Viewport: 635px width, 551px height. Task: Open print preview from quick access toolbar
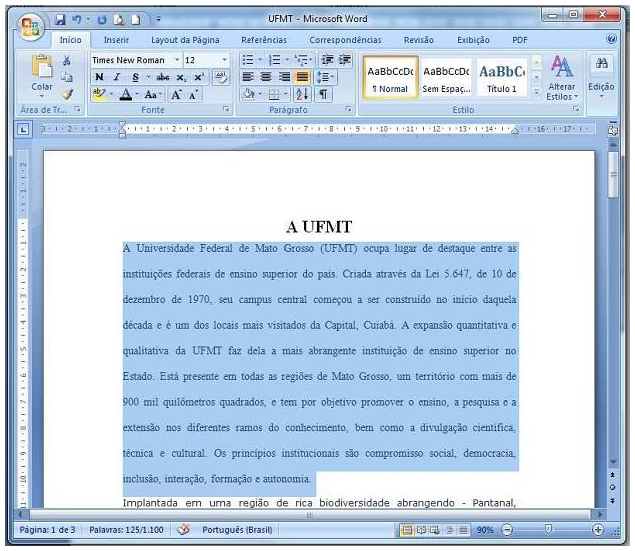coord(119,19)
